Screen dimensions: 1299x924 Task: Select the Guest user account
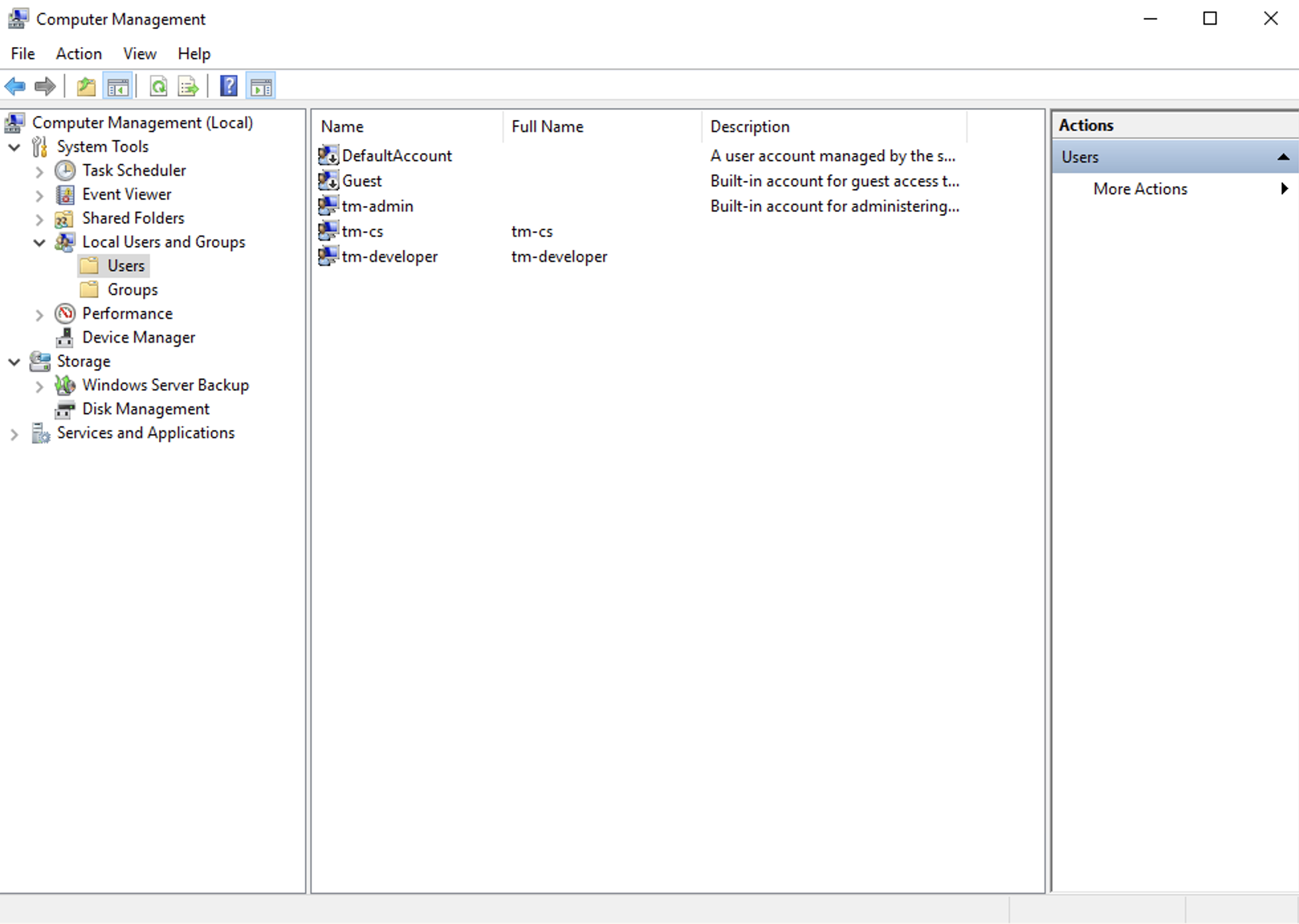click(x=361, y=180)
